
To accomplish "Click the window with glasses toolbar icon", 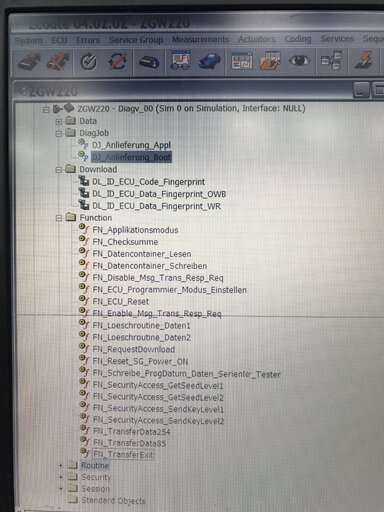I will pos(181,60).
